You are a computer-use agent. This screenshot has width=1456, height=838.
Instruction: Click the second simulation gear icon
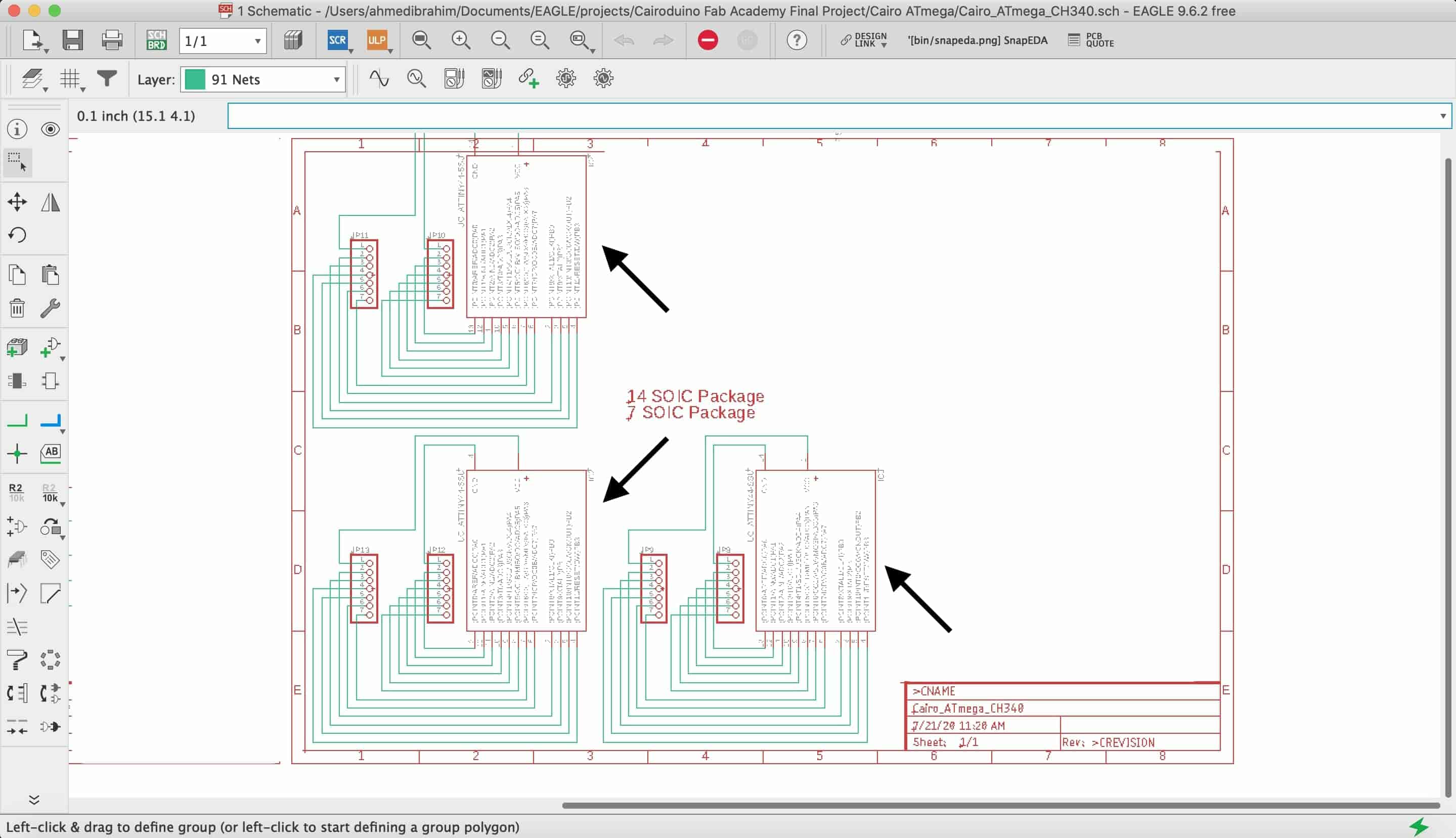(x=603, y=78)
